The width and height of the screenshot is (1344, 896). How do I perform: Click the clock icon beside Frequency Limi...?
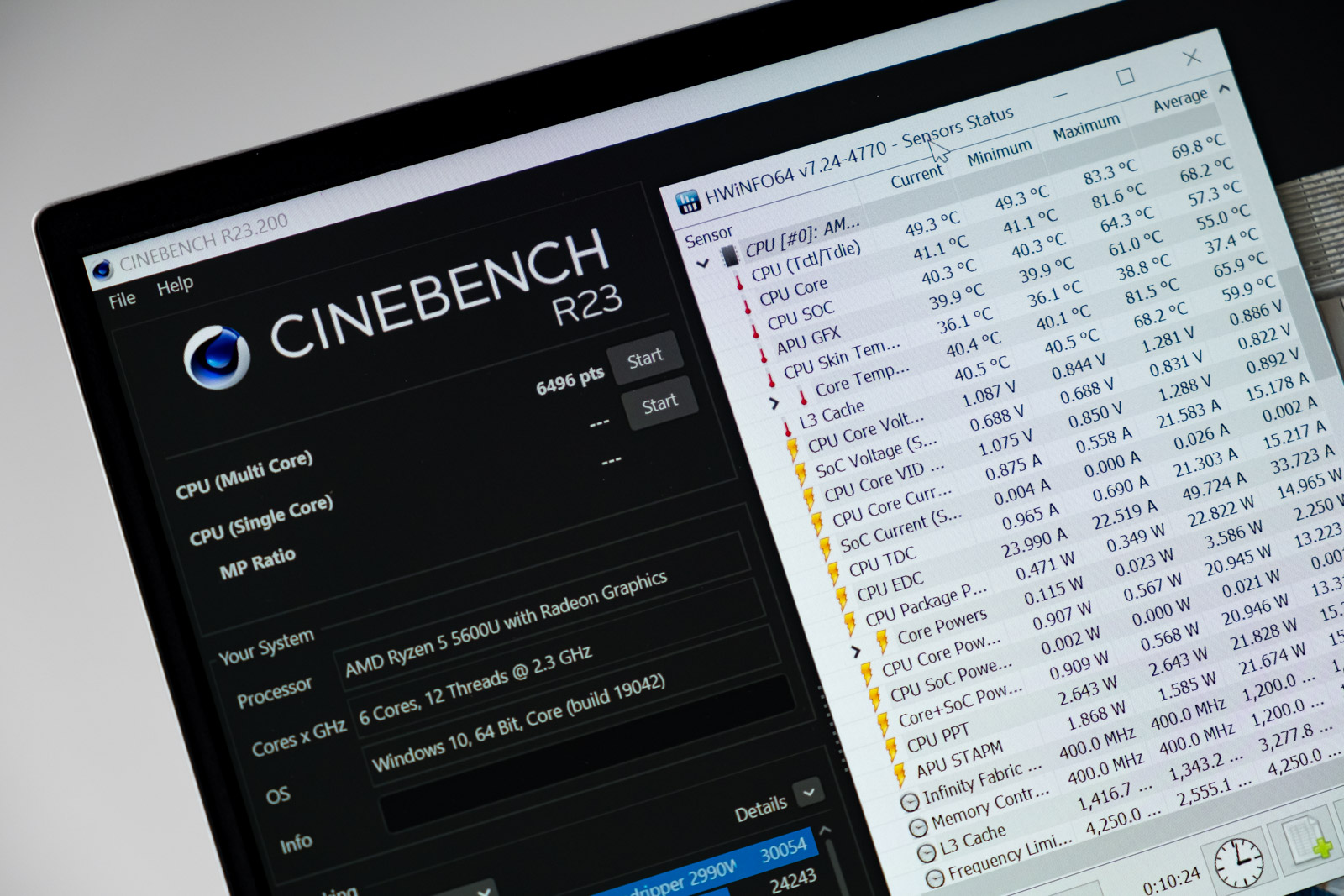click(935, 878)
